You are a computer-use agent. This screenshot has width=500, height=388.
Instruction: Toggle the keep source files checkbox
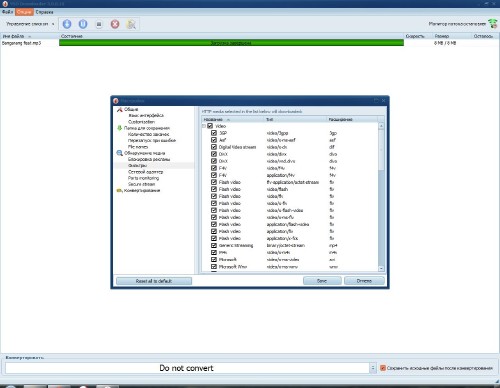click(x=383, y=368)
